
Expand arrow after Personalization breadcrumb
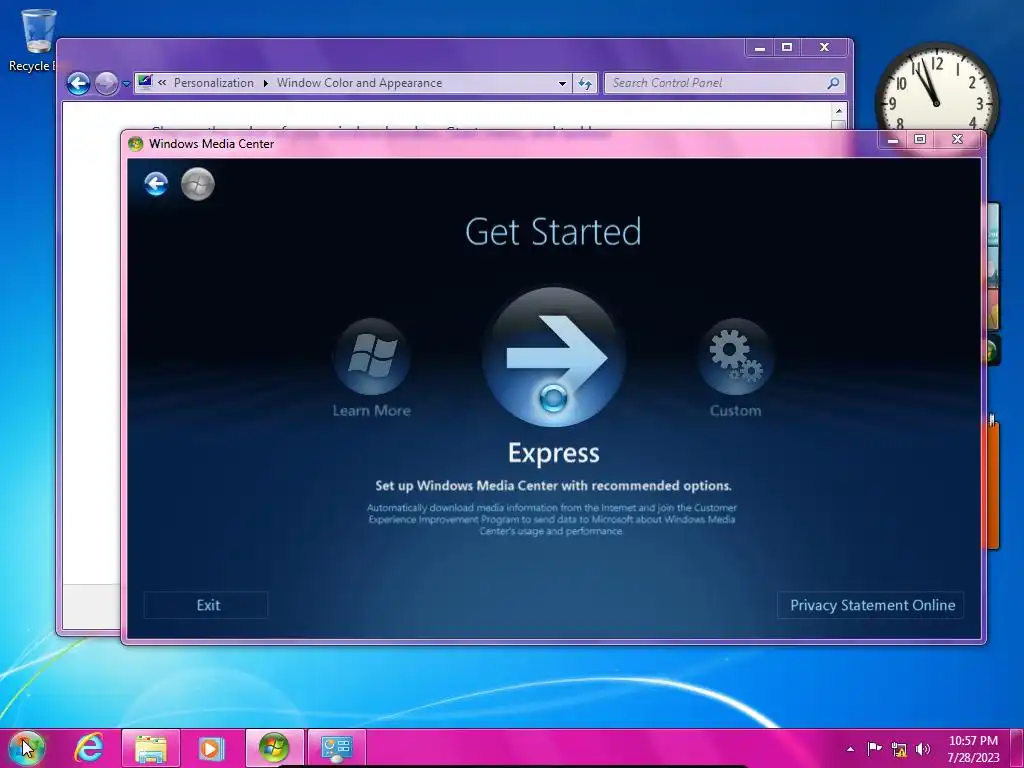266,84
